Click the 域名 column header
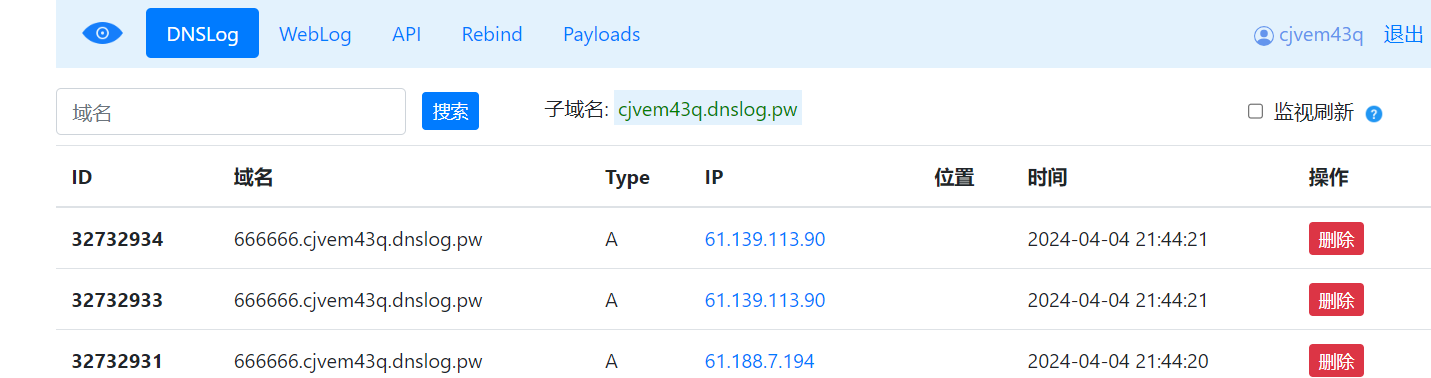 254,178
